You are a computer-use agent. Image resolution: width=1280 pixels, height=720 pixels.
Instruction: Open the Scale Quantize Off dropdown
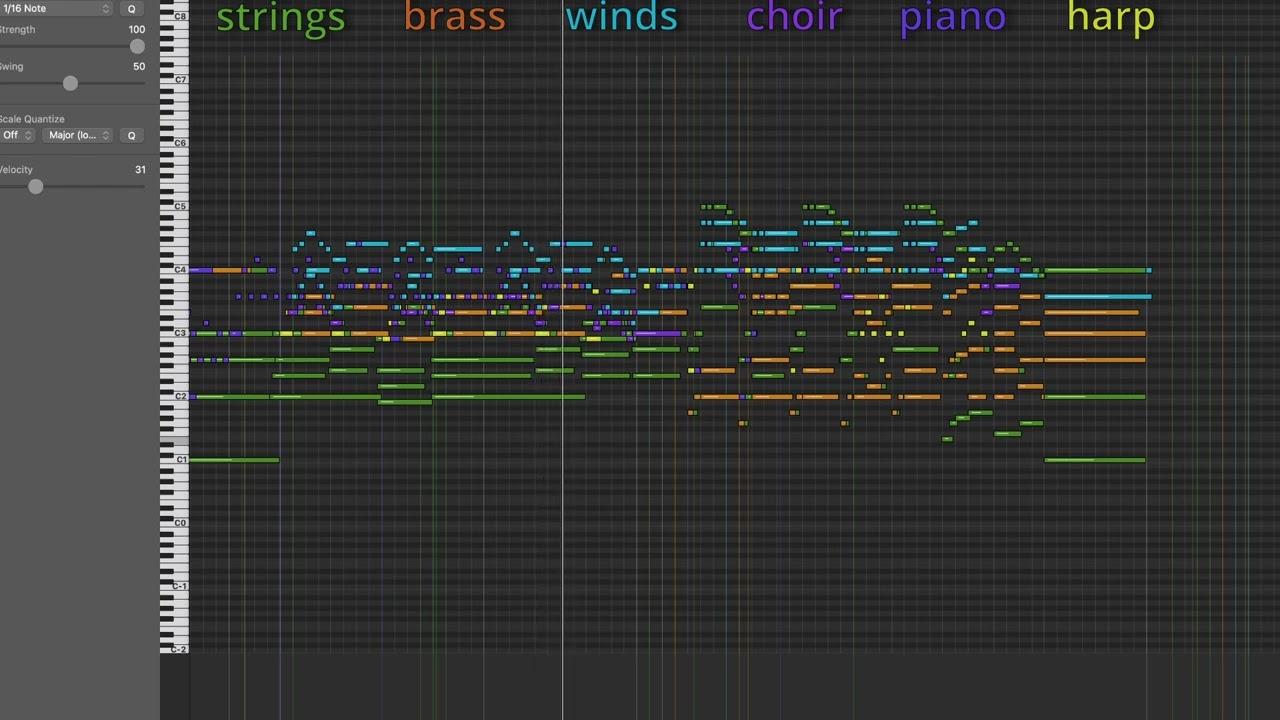tap(17, 135)
